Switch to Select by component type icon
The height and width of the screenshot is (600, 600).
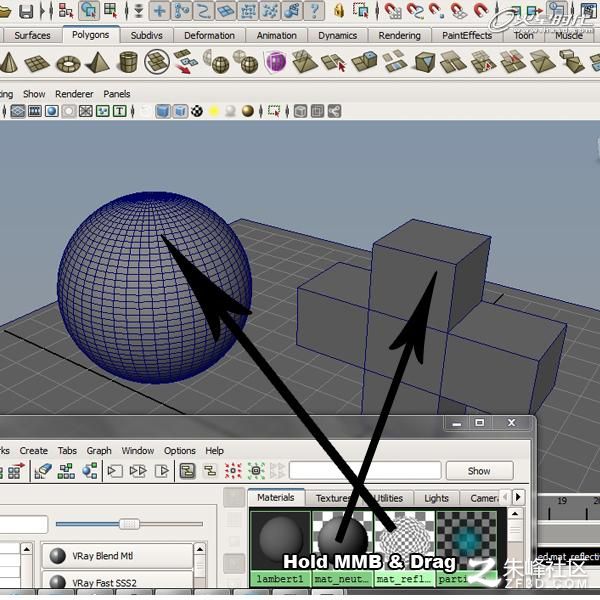click(x=111, y=10)
